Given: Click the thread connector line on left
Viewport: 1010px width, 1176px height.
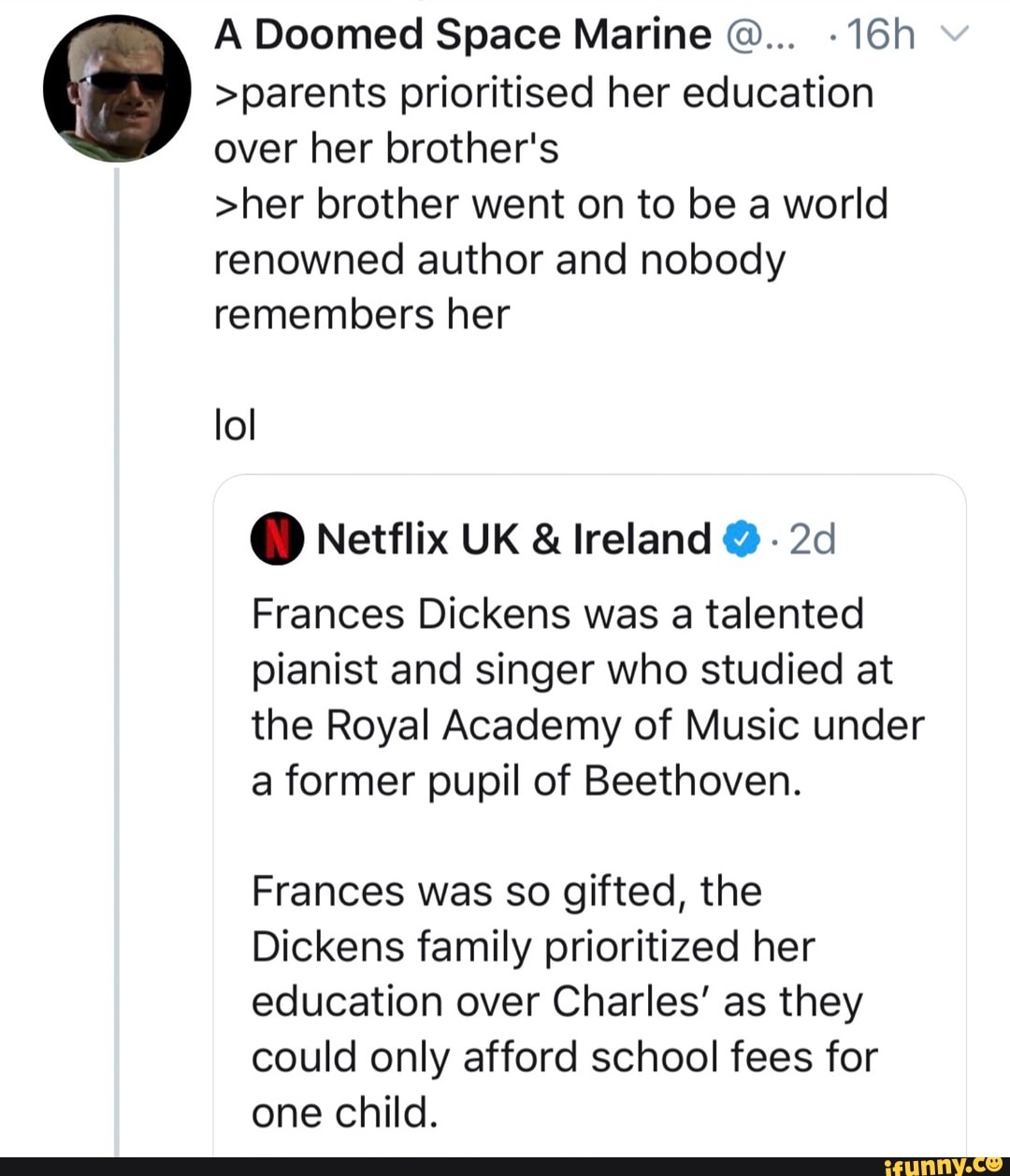Looking at the screenshot, I should pos(114,654).
